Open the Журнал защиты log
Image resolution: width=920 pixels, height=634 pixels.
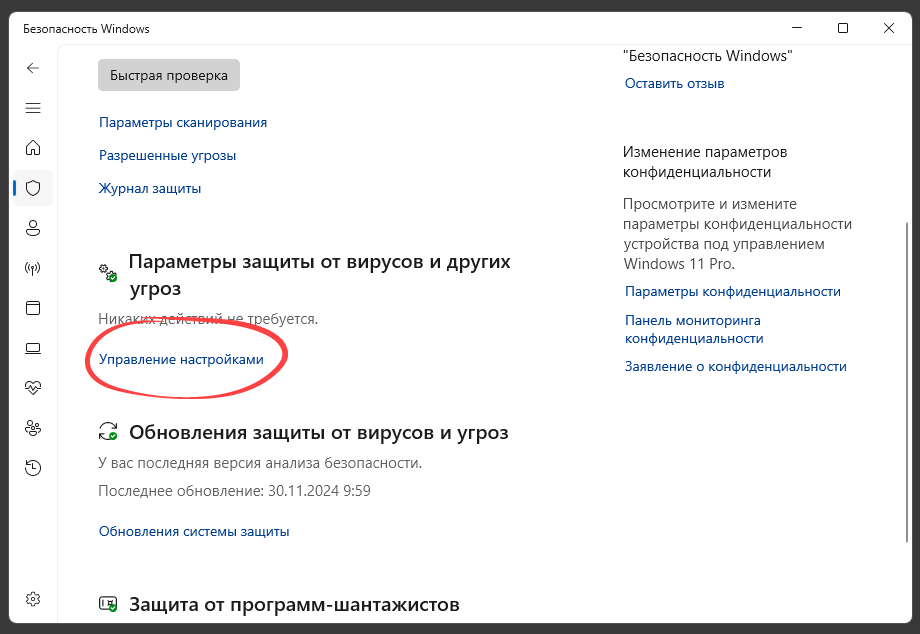click(149, 188)
